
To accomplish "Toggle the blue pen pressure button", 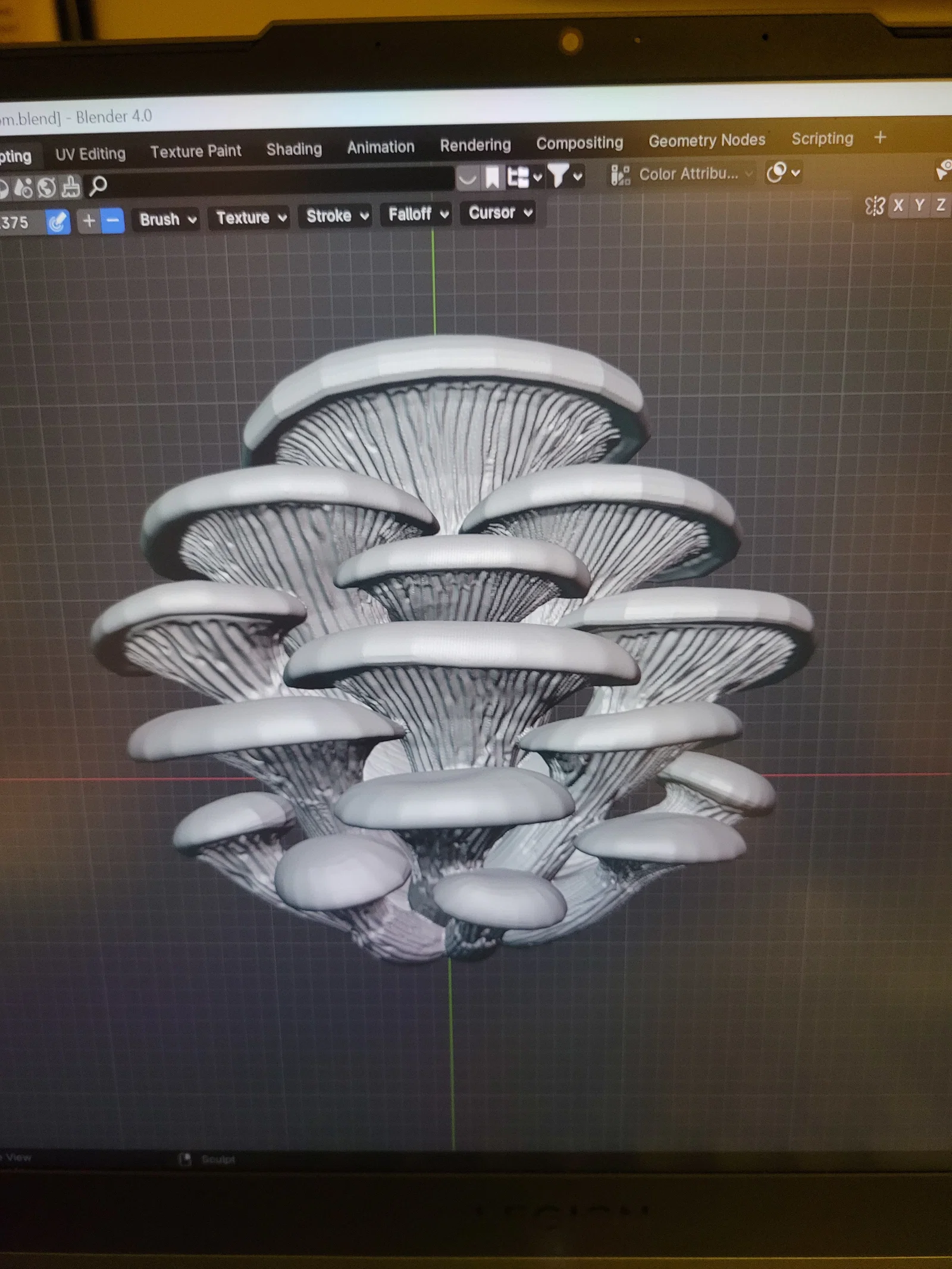I will (58, 223).
